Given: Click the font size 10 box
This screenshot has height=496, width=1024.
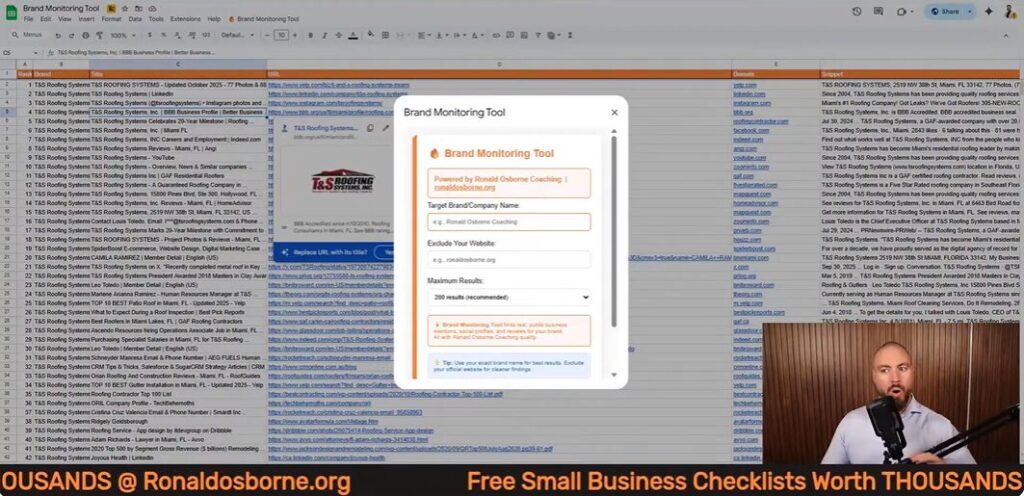Looking at the screenshot, I should pyautogui.click(x=281, y=35).
